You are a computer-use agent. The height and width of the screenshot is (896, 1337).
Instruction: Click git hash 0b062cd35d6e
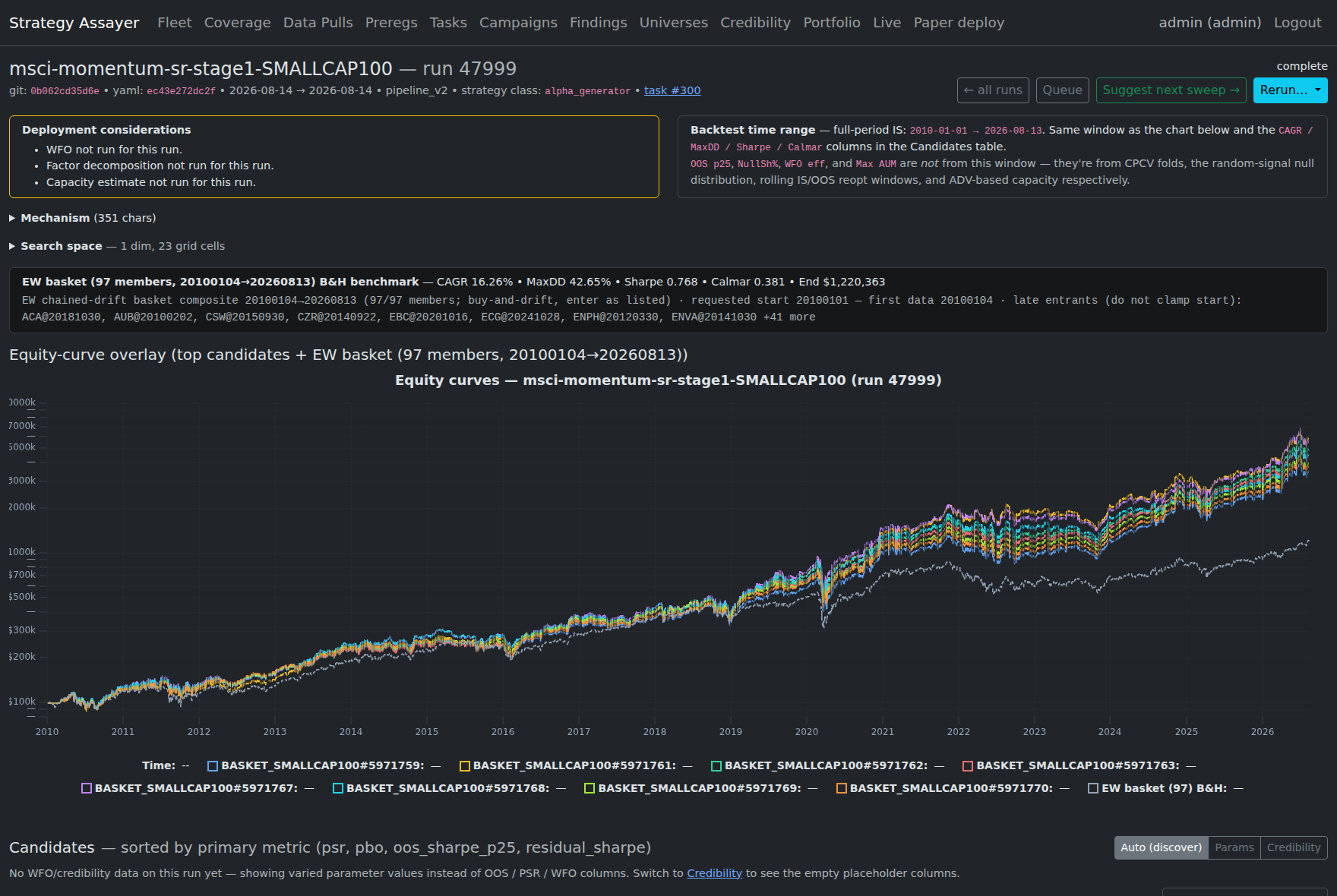pyautogui.click(x=65, y=91)
